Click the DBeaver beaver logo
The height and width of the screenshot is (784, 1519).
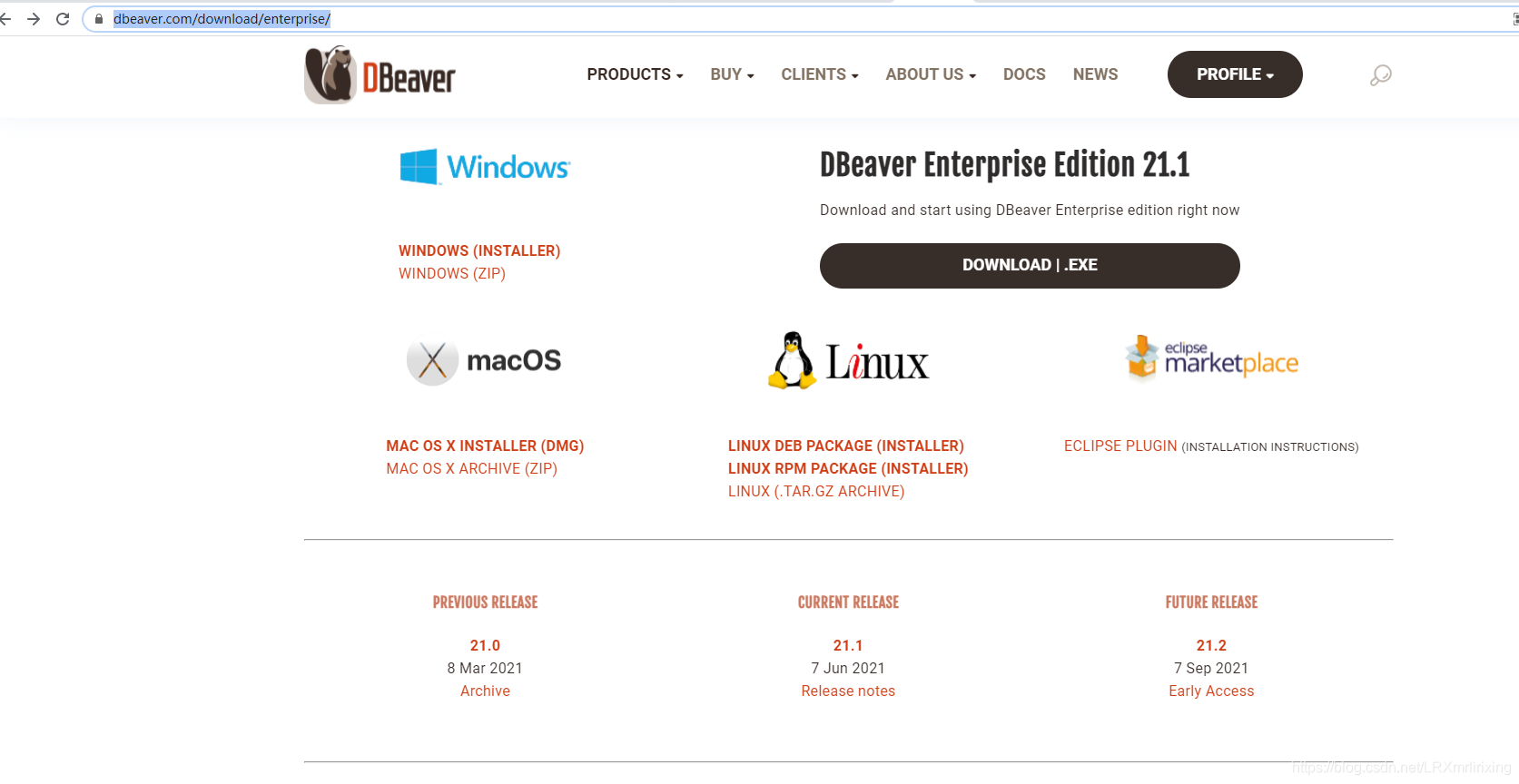tap(380, 74)
